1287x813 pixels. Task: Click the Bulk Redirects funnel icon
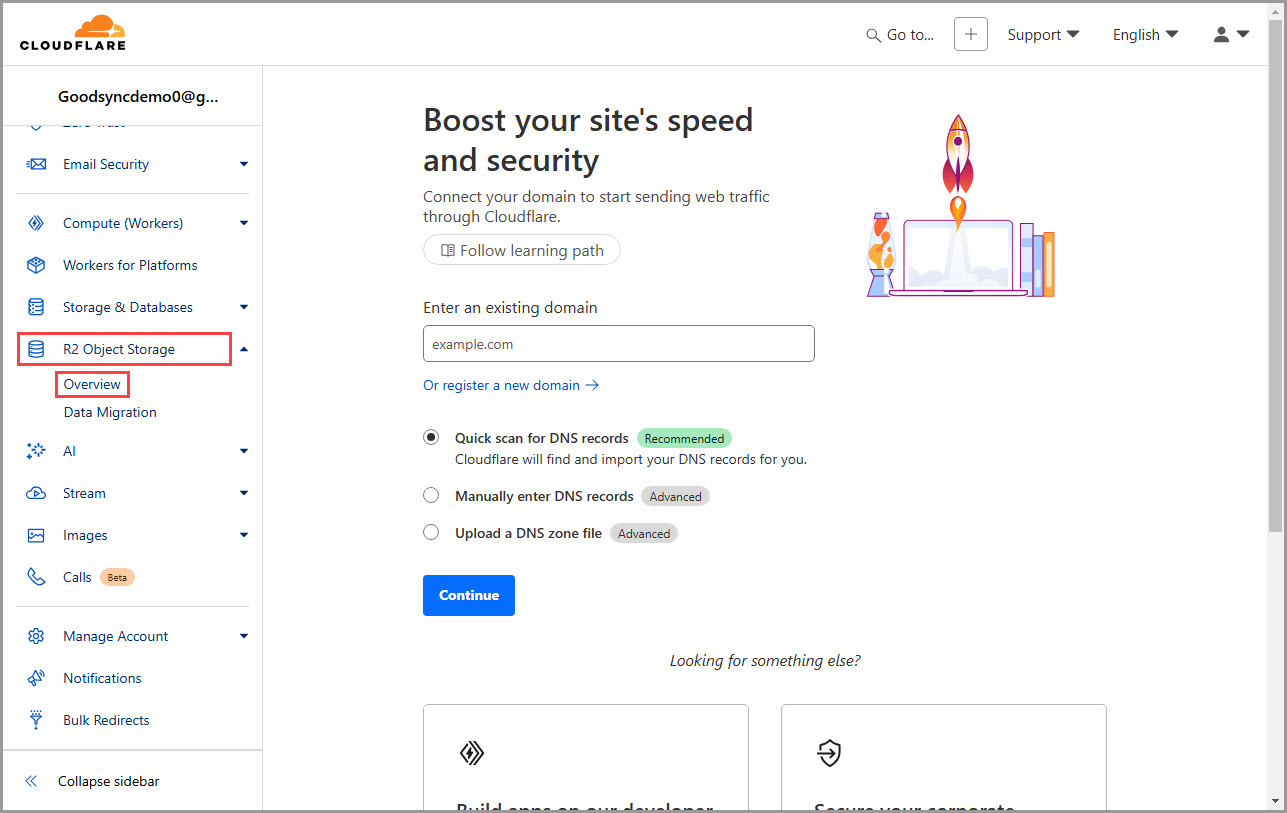coord(36,720)
